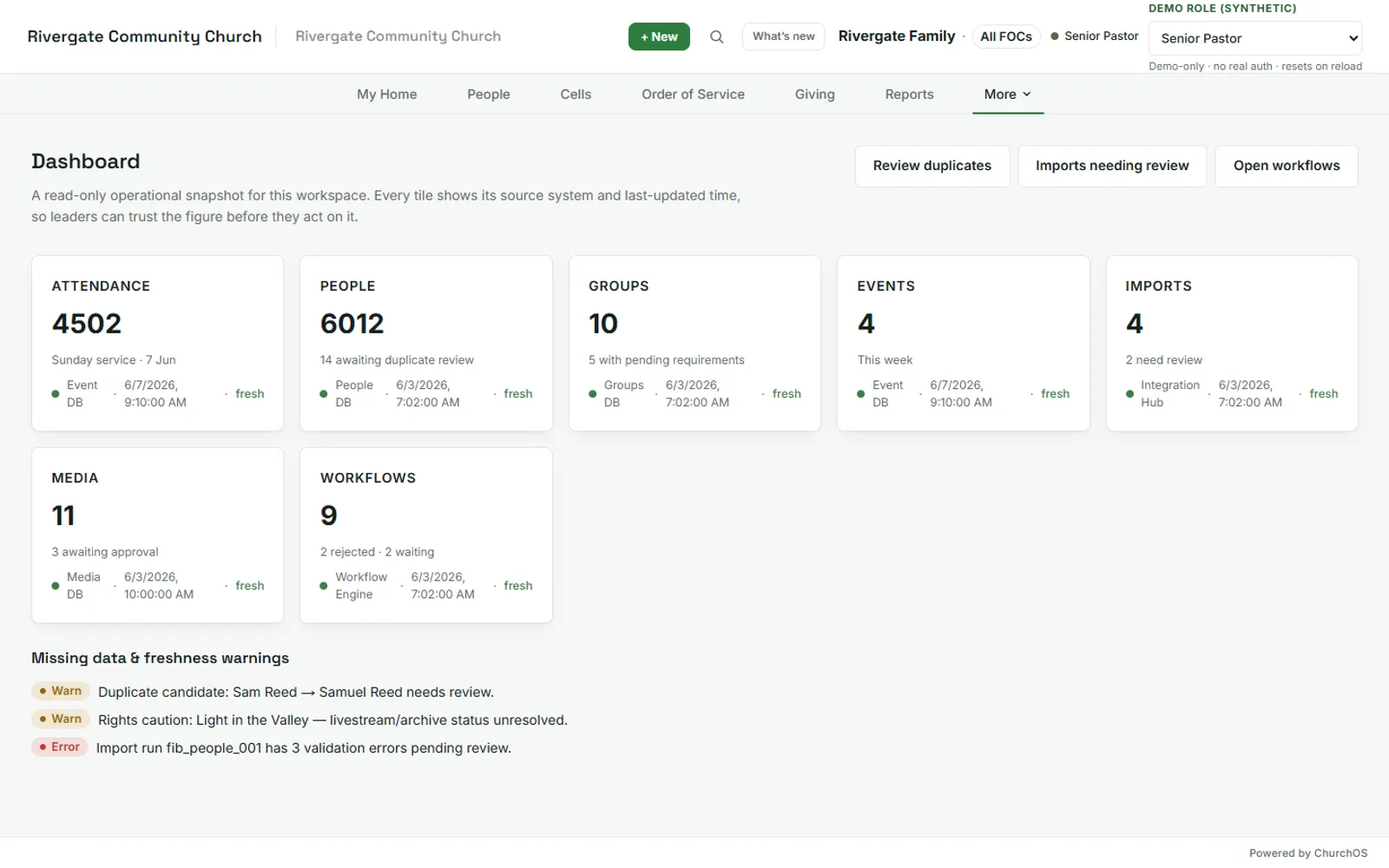
Task: Switch to the Giving tab
Action: pyautogui.click(x=814, y=94)
